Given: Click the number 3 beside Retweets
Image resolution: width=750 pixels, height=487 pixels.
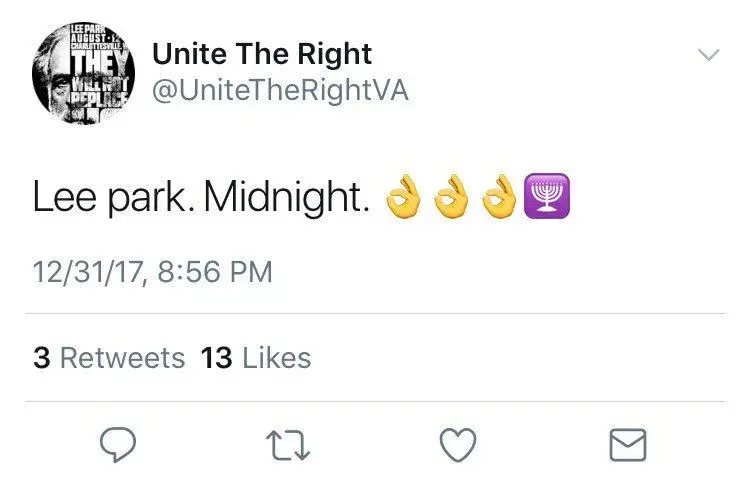Looking at the screenshot, I should tap(41, 358).
